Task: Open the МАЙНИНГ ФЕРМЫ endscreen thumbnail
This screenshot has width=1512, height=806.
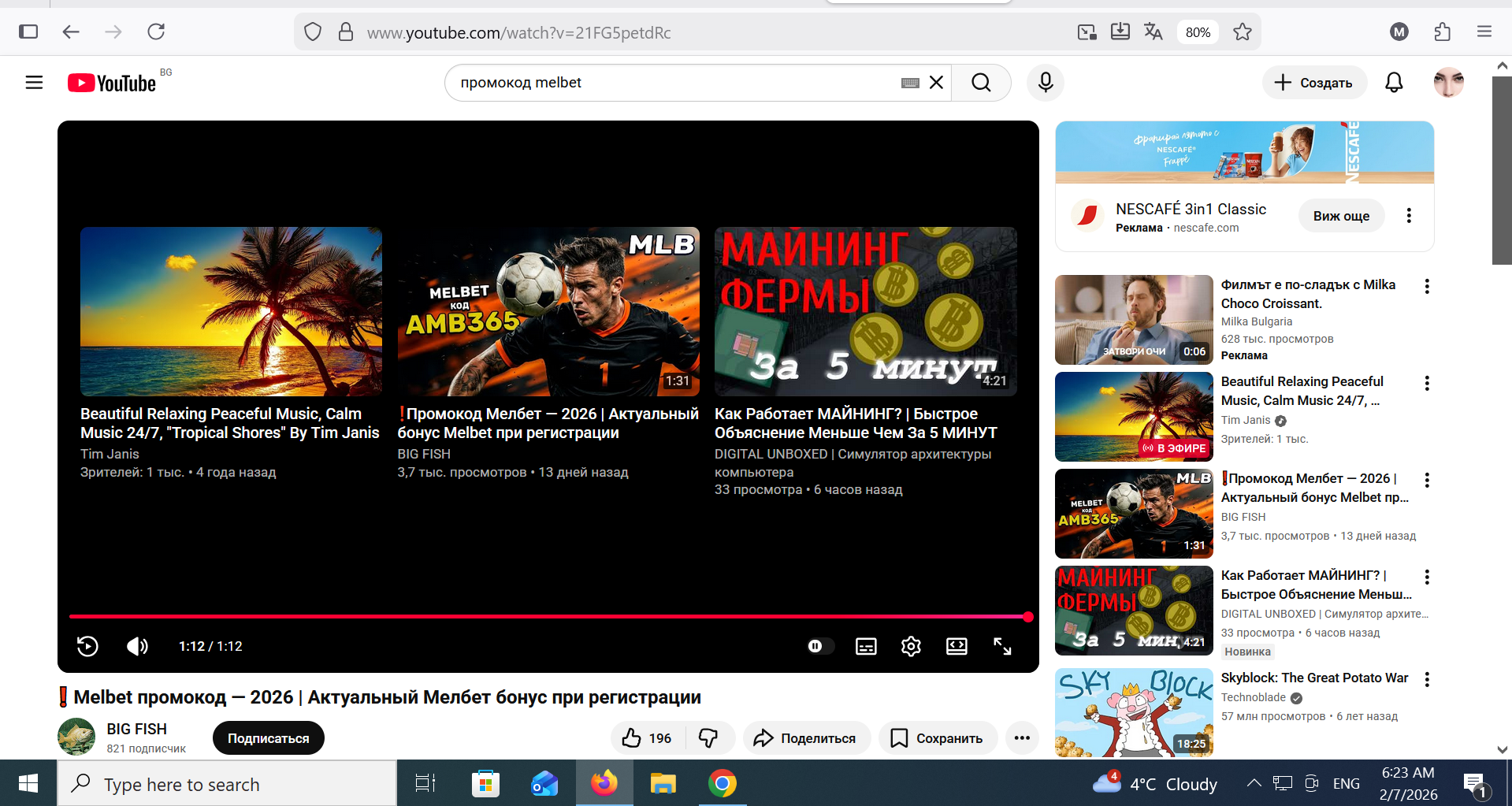Action: click(x=865, y=311)
